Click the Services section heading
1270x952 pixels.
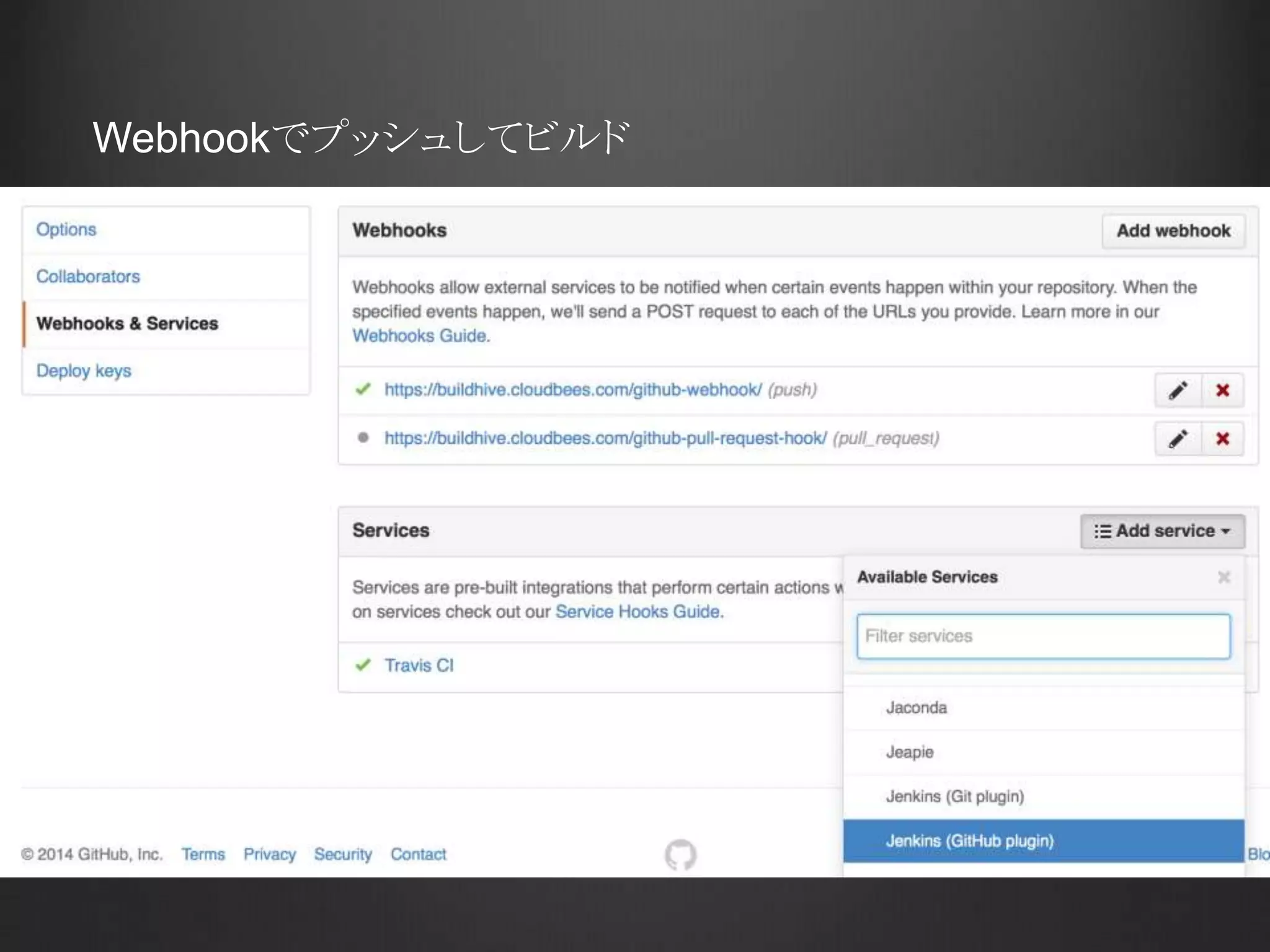coord(391,531)
